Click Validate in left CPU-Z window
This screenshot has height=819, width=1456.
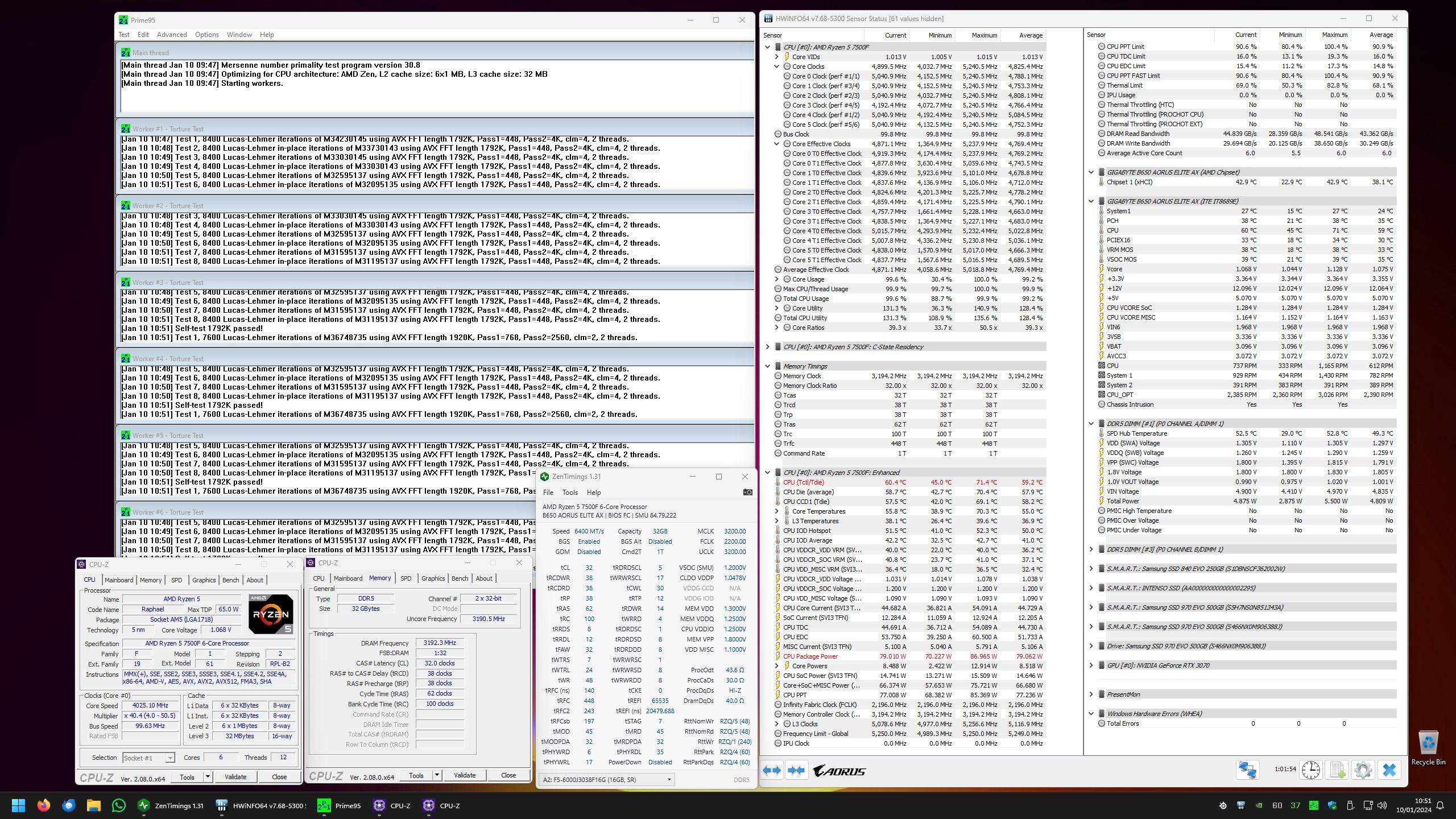[x=235, y=777]
